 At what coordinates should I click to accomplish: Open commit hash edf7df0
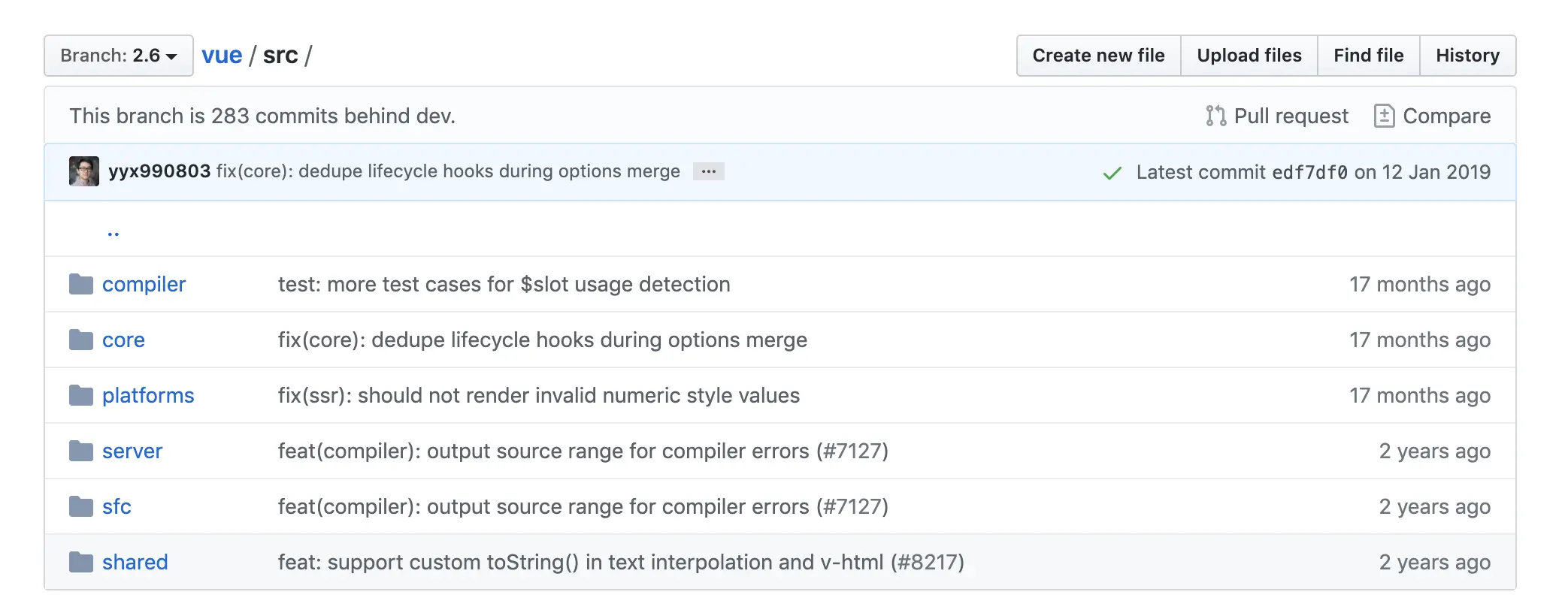tap(1309, 172)
